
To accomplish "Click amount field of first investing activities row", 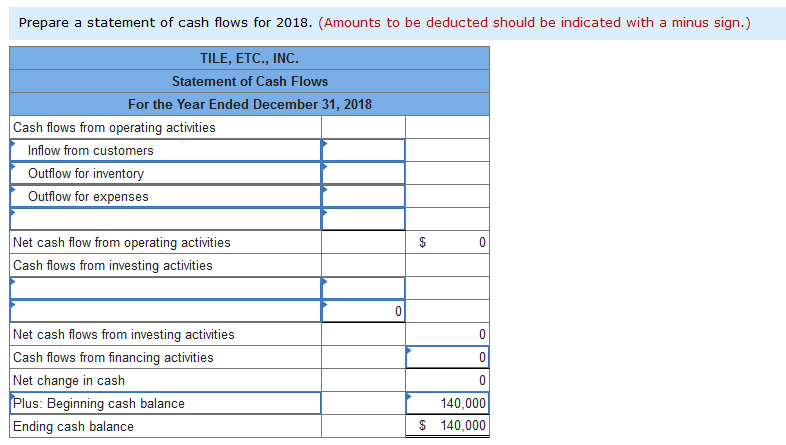I will 363,288.
